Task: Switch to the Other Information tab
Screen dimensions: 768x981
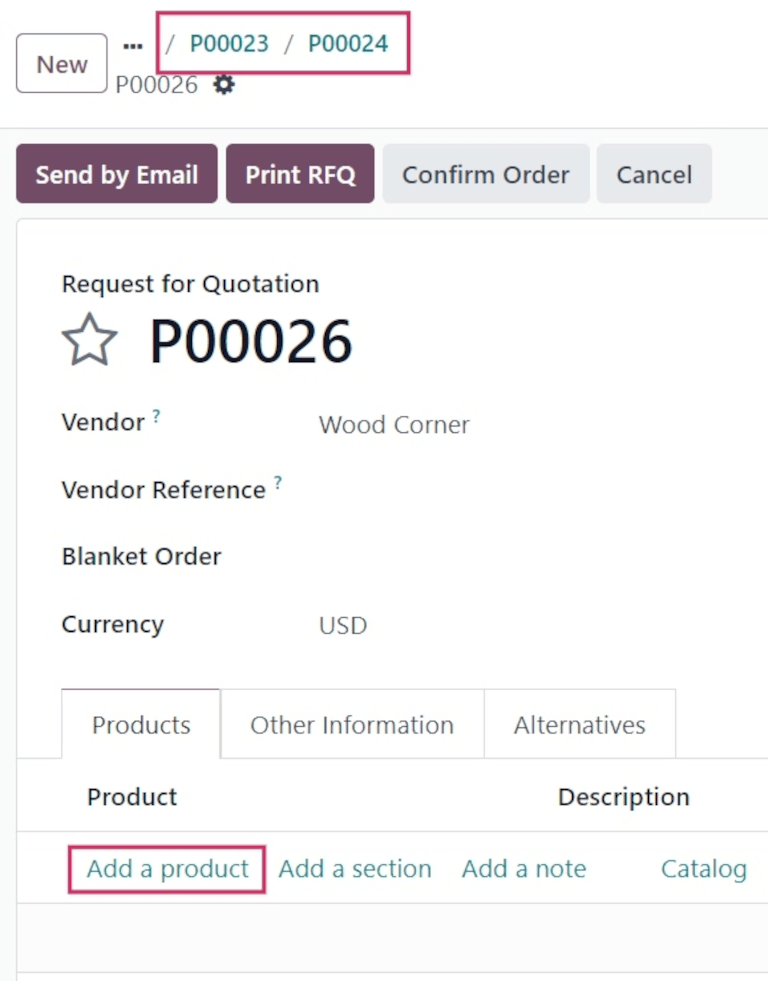Action: (352, 725)
